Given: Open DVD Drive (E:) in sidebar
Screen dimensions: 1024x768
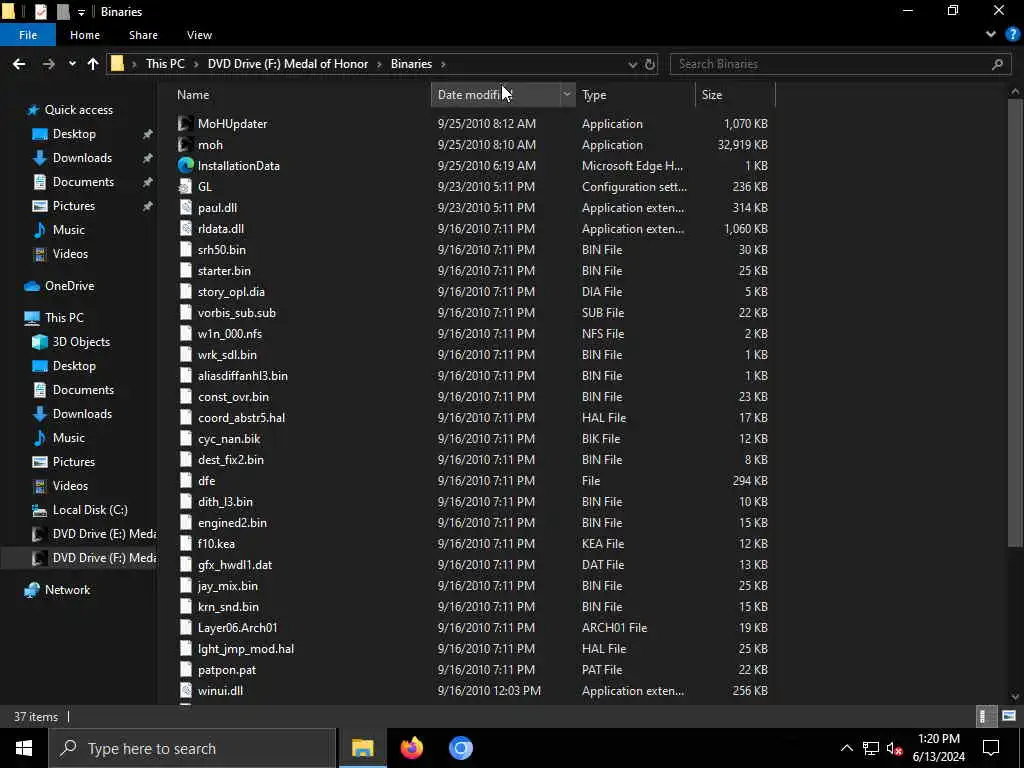Looking at the screenshot, I should click(x=95, y=534).
